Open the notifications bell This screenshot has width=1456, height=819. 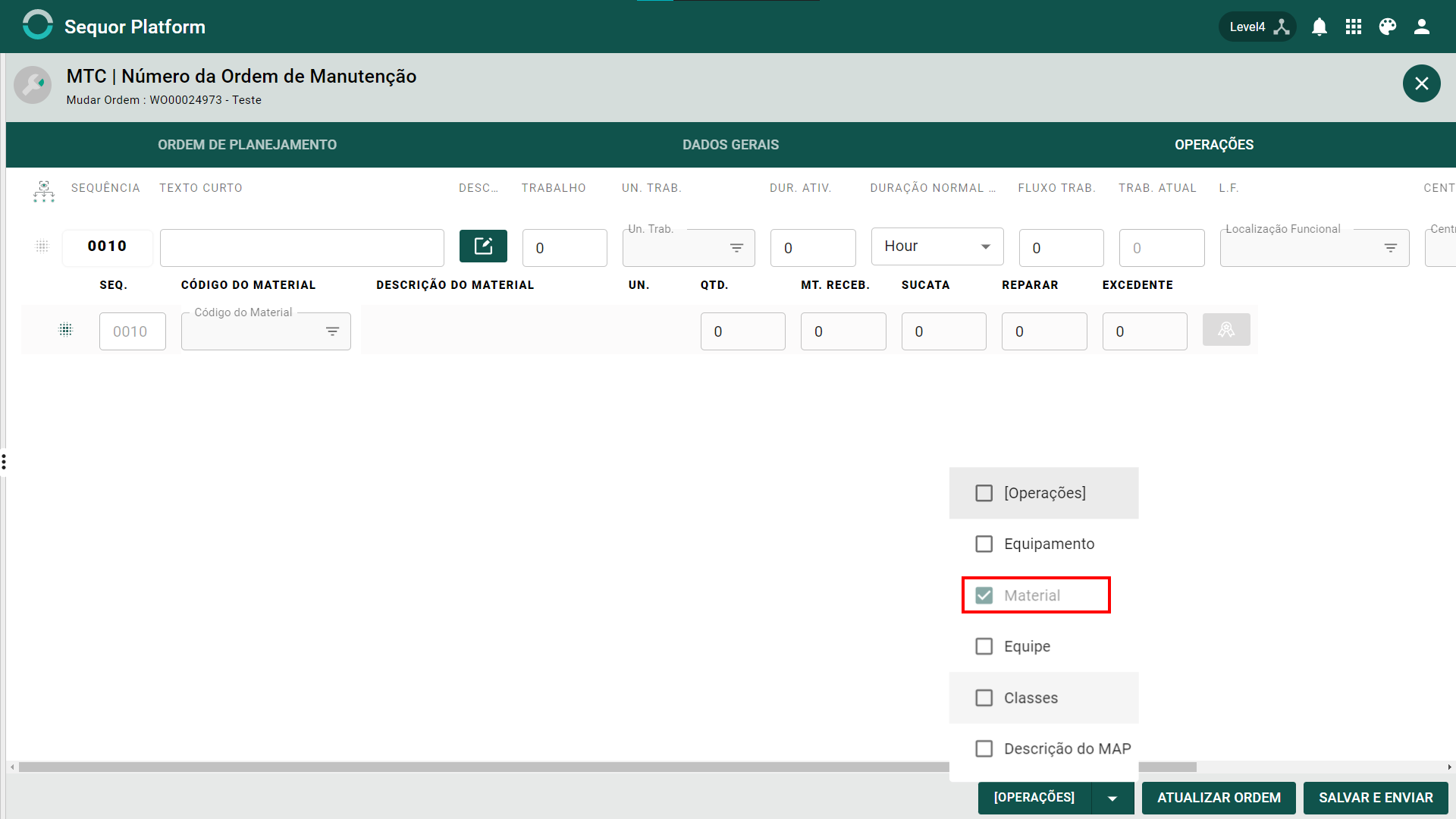click(x=1319, y=27)
